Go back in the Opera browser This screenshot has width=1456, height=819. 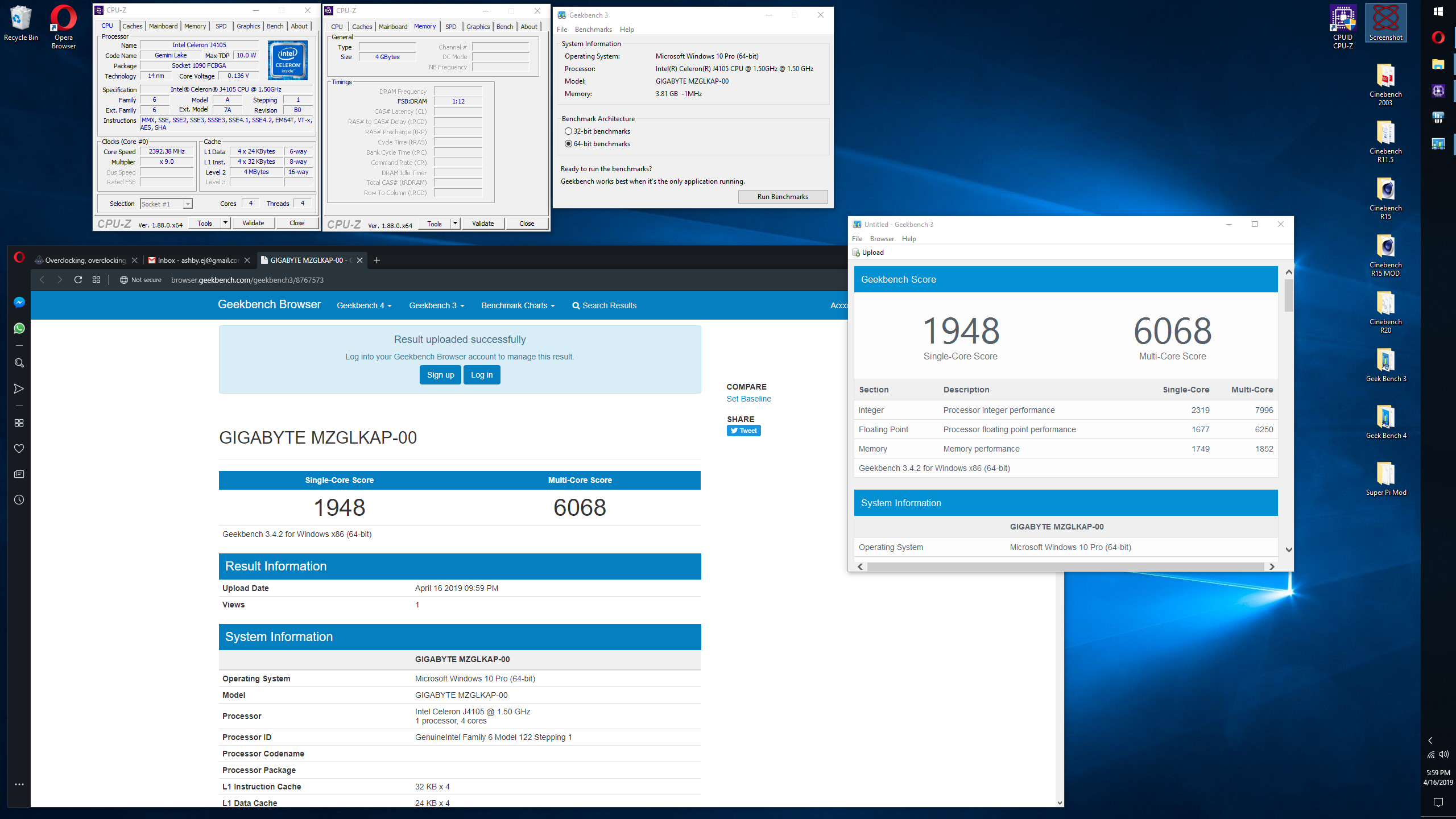[42, 280]
